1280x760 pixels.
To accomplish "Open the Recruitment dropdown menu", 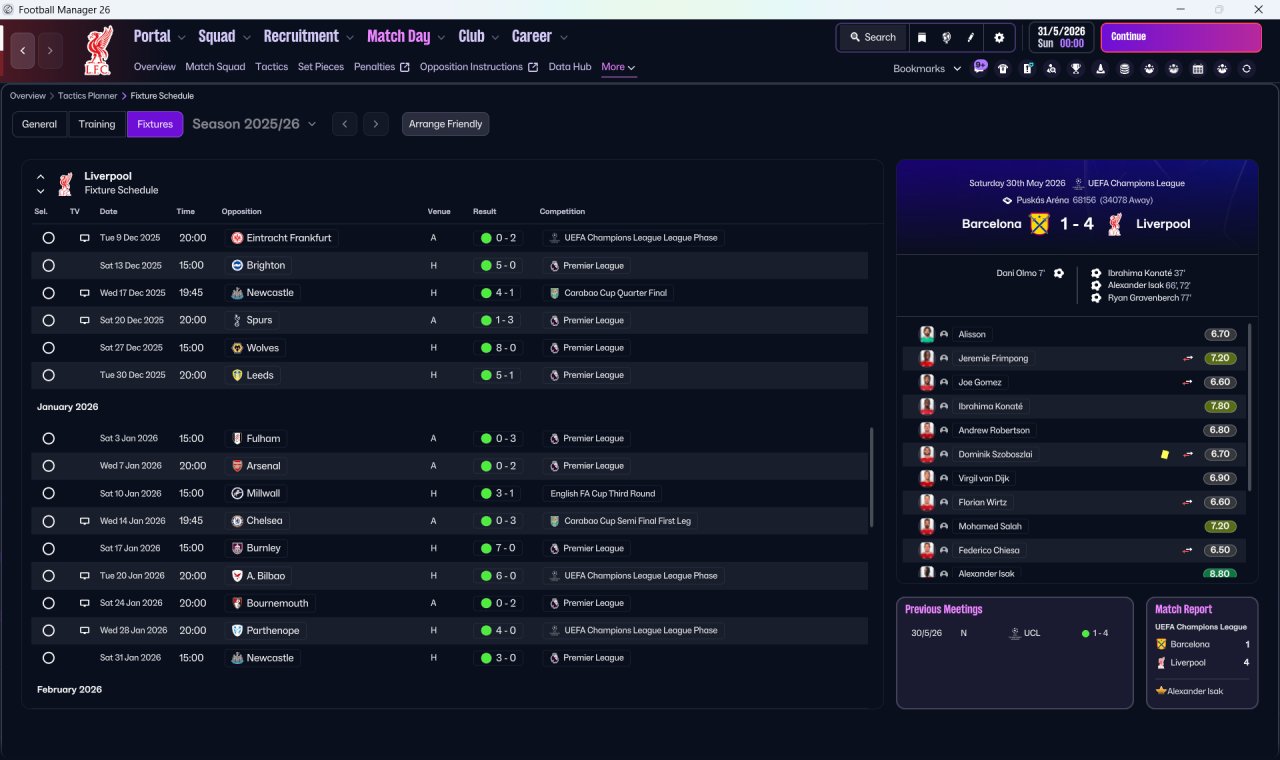I will (309, 37).
